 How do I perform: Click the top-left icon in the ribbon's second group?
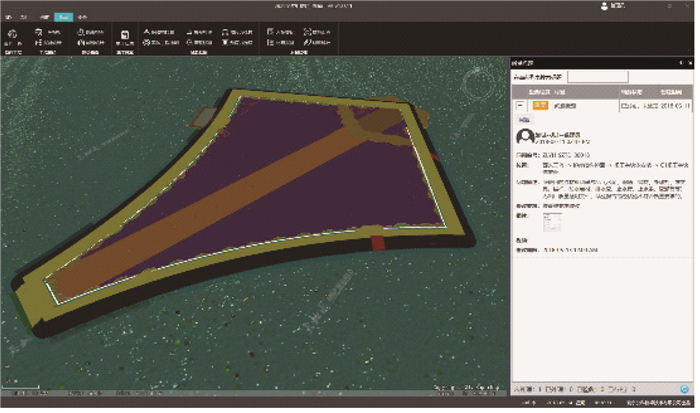pos(38,31)
